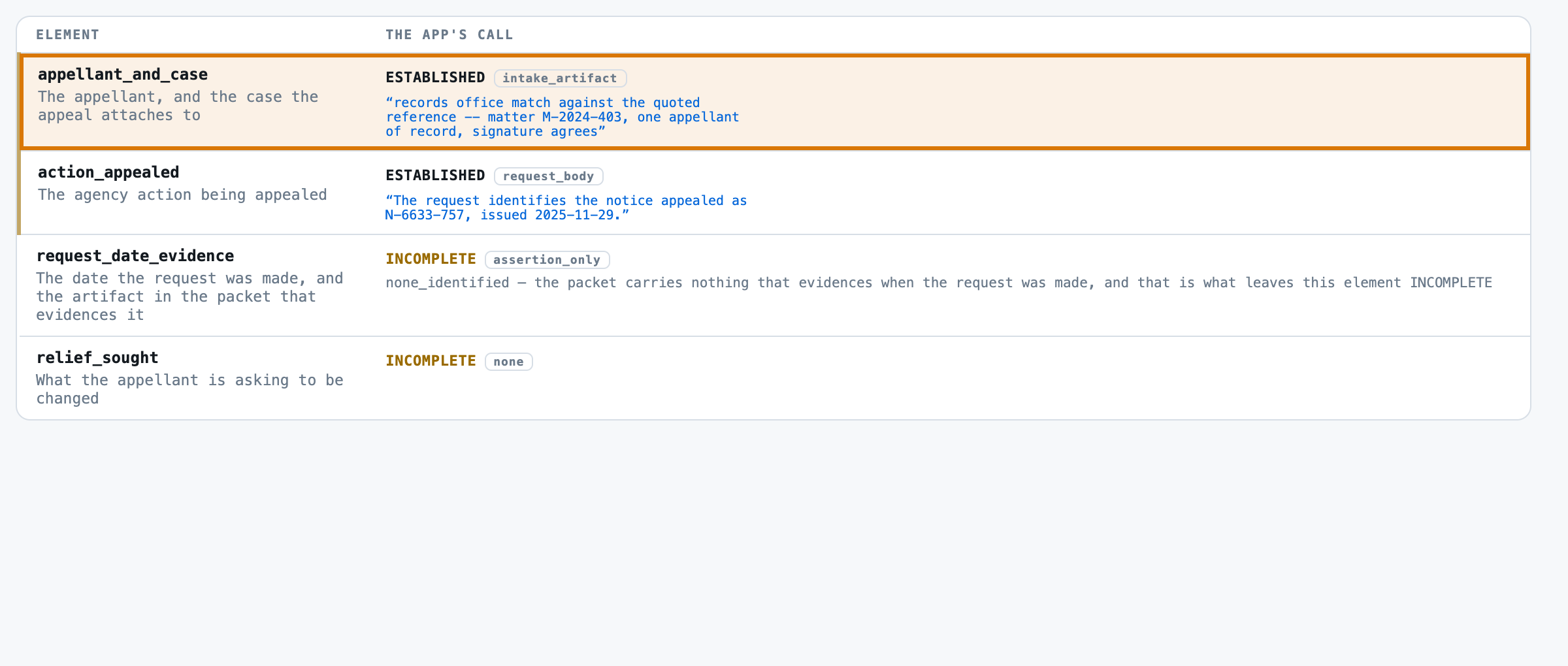Click the none_identified explanation text

tap(939, 283)
